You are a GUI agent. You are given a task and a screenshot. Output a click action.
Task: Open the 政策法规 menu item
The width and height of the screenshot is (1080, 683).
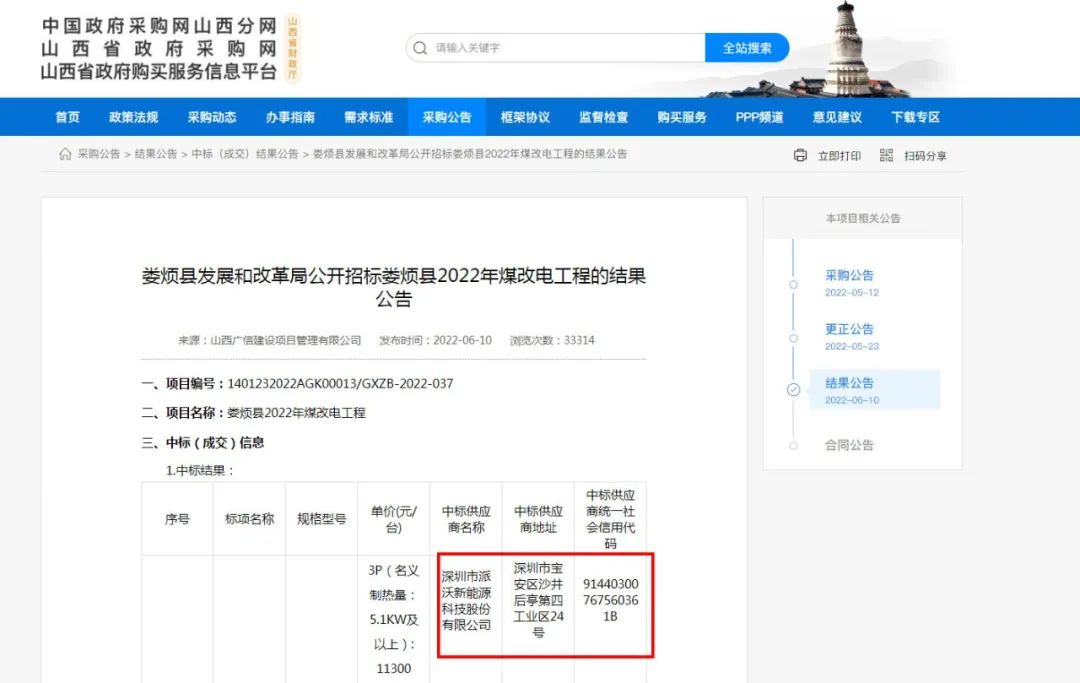[133, 117]
